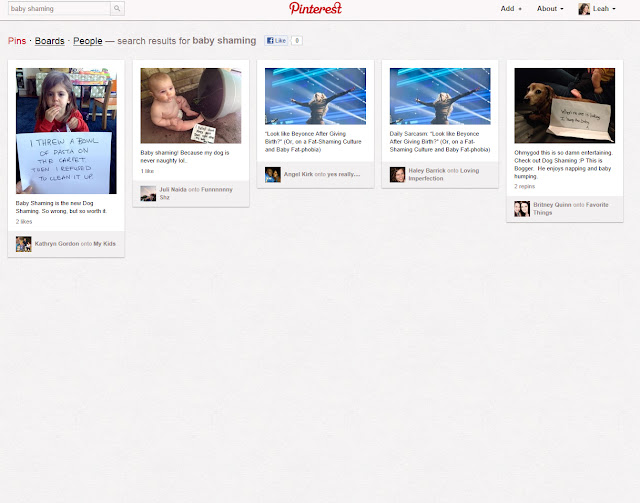Click the search magnifier icon button

coord(117,8)
